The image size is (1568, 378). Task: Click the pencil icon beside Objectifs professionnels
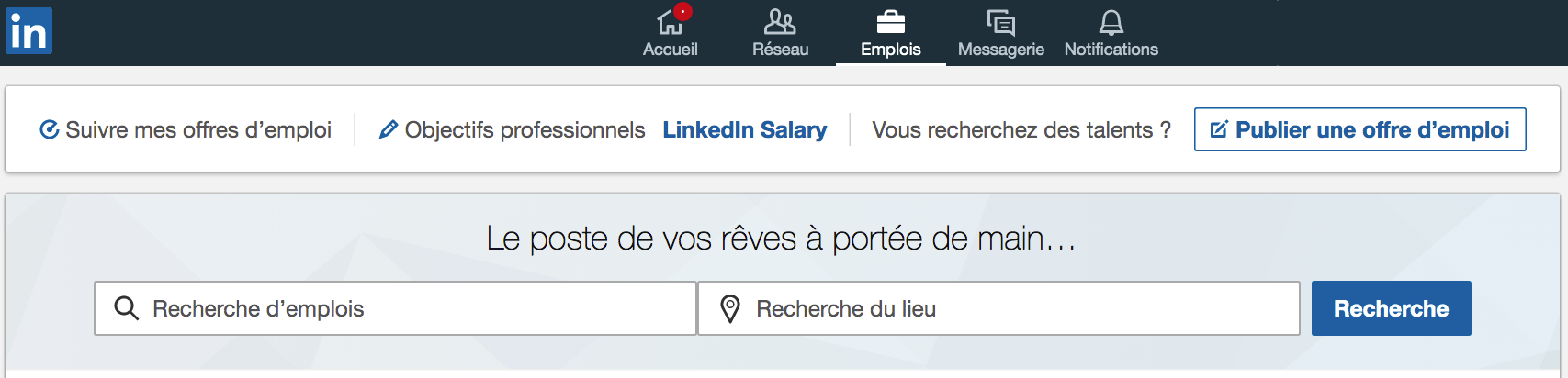389,129
